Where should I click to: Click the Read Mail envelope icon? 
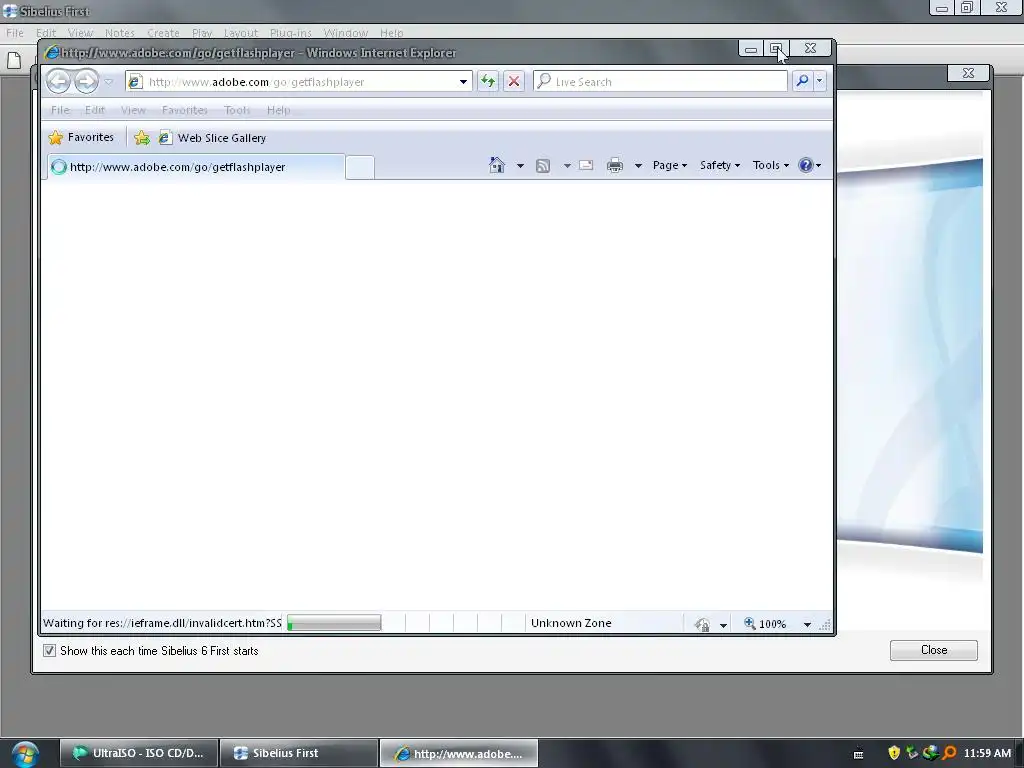(586, 165)
